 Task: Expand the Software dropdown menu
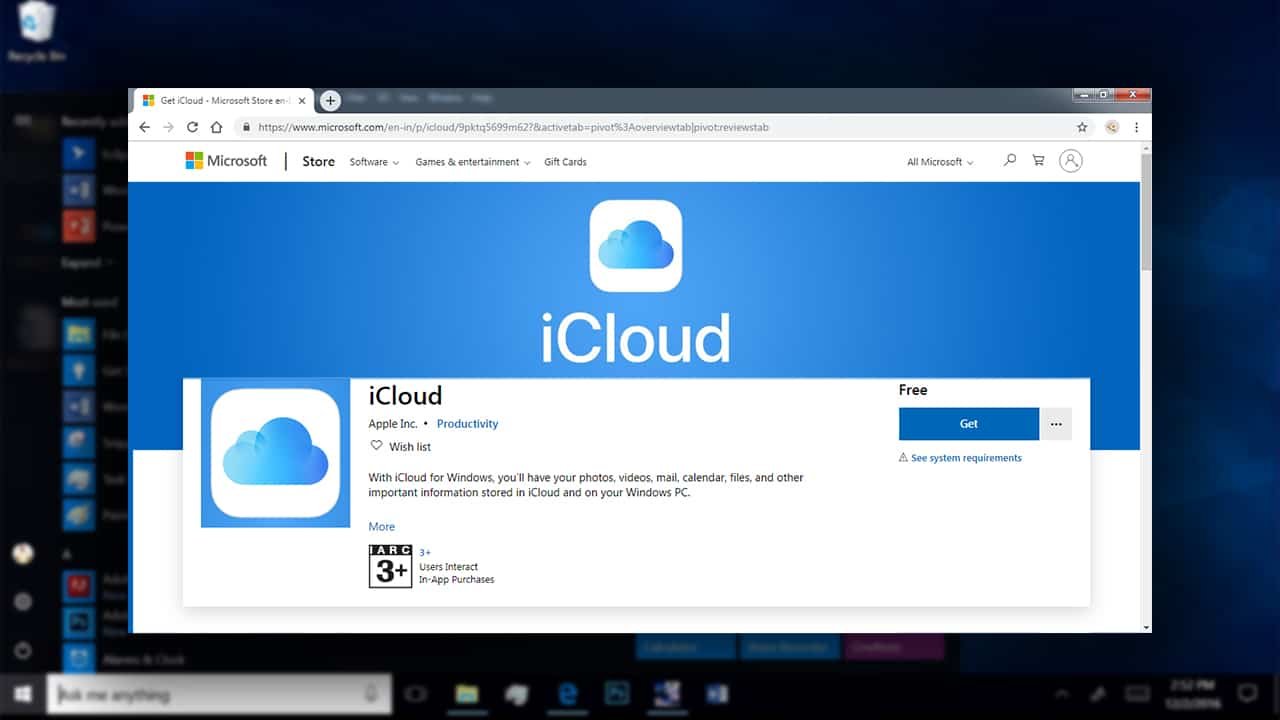pyautogui.click(x=374, y=162)
